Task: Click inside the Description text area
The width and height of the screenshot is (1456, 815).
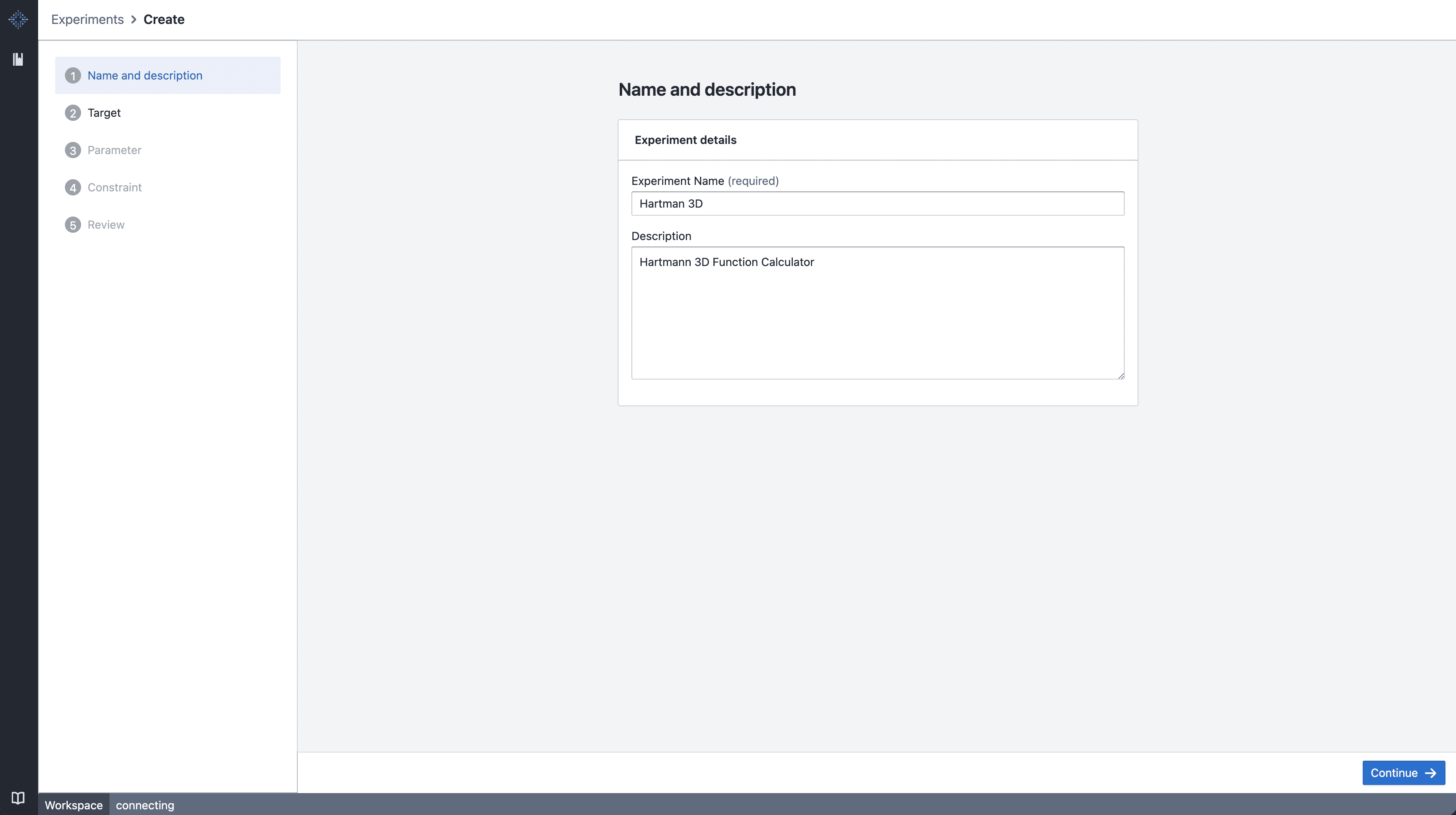Action: click(x=877, y=313)
